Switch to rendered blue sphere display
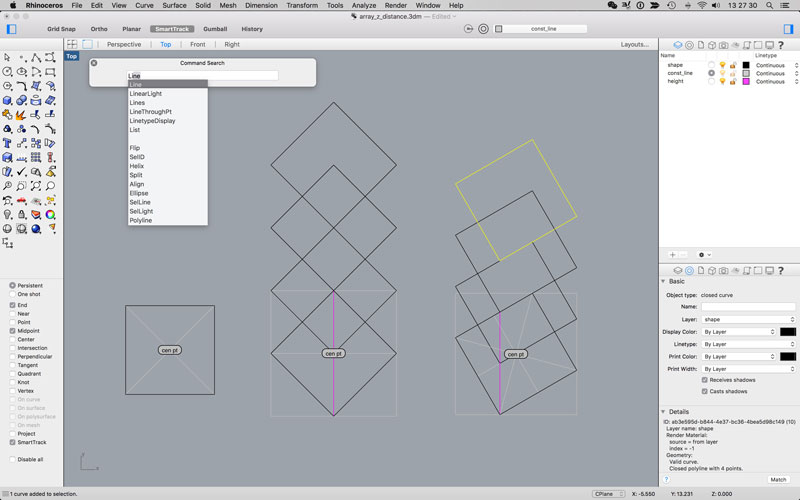Screen dimensions: 800x500 (x=36, y=229)
